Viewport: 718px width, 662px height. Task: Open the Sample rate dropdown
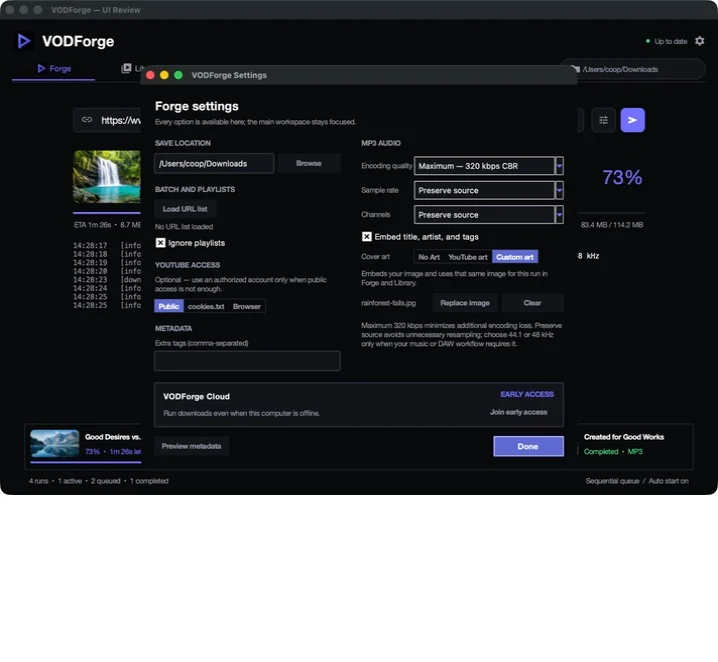pyautogui.click(x=489, y=190)
